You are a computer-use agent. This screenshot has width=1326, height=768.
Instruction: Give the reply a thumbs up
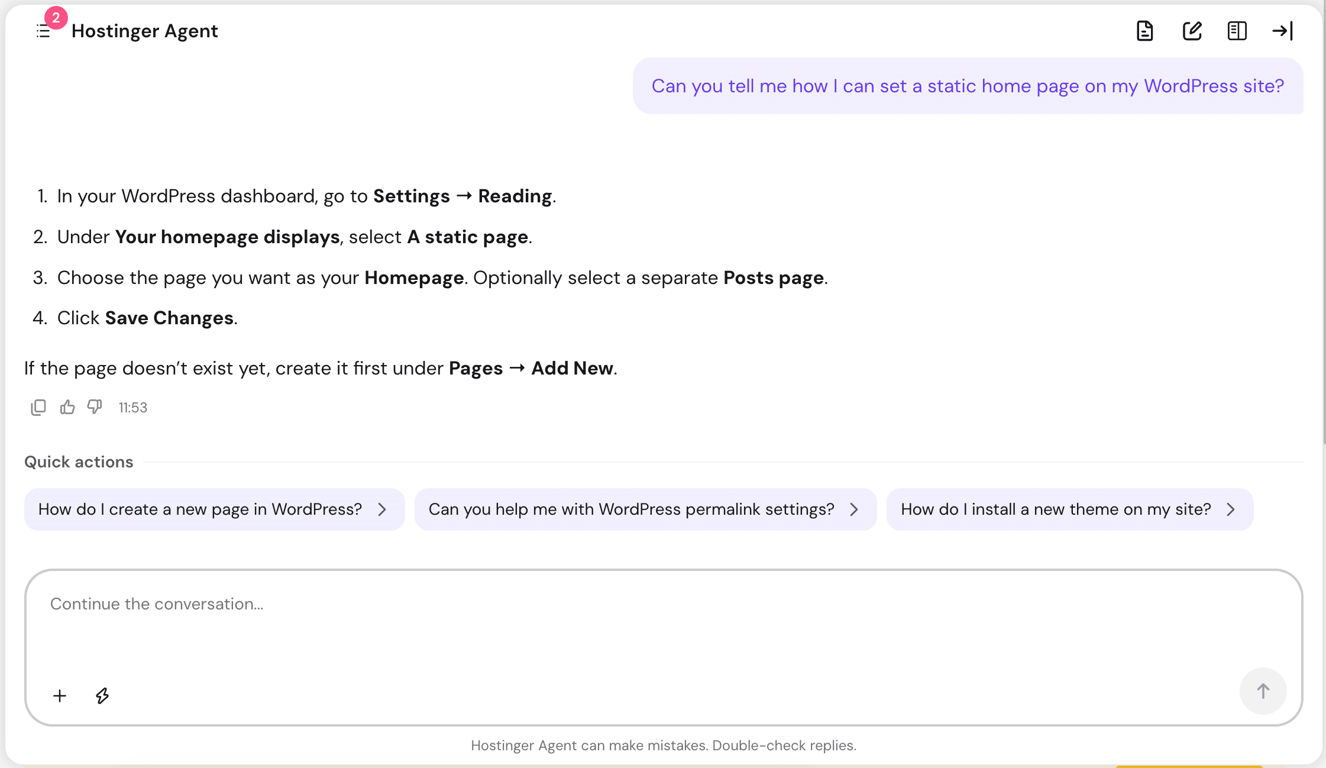click(67, 407)
